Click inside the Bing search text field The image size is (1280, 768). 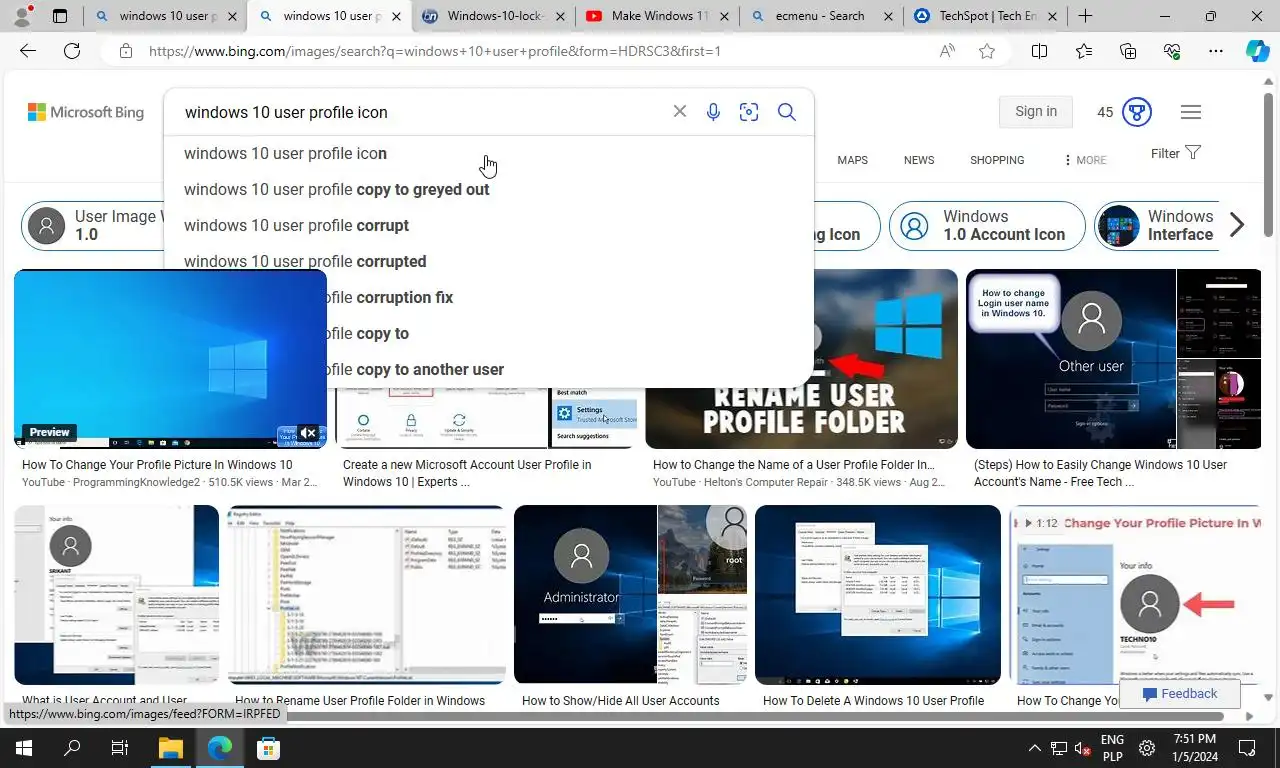click(420, 112)
